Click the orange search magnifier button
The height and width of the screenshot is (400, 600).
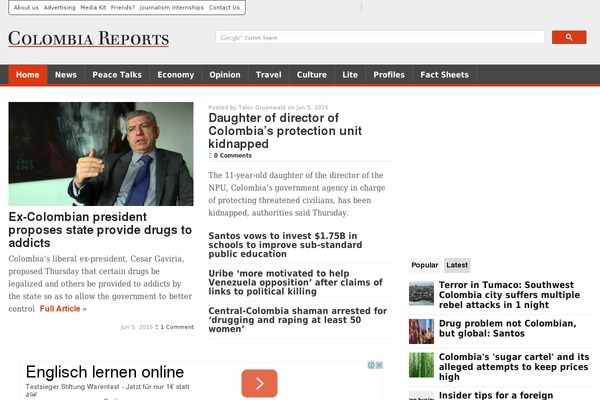point(569,37)
